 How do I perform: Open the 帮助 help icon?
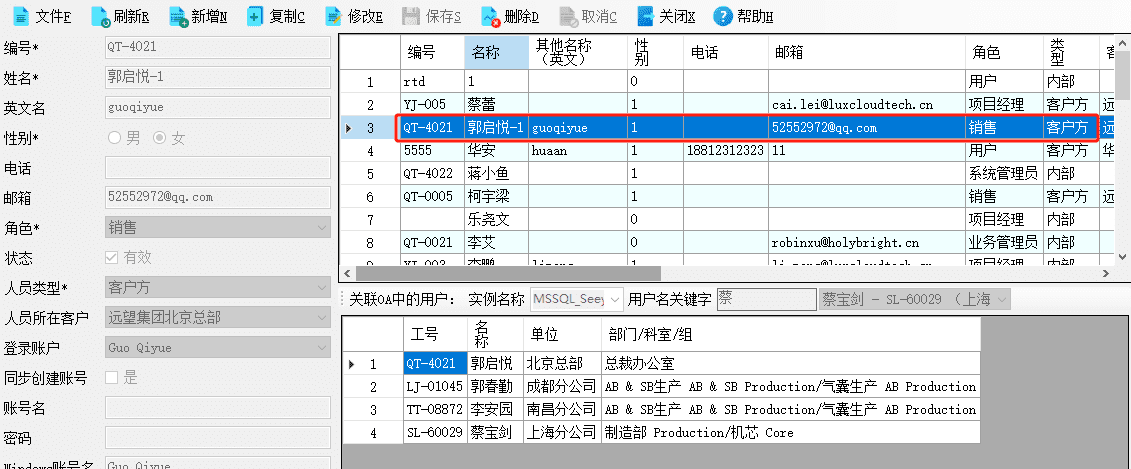pos(723,16)
